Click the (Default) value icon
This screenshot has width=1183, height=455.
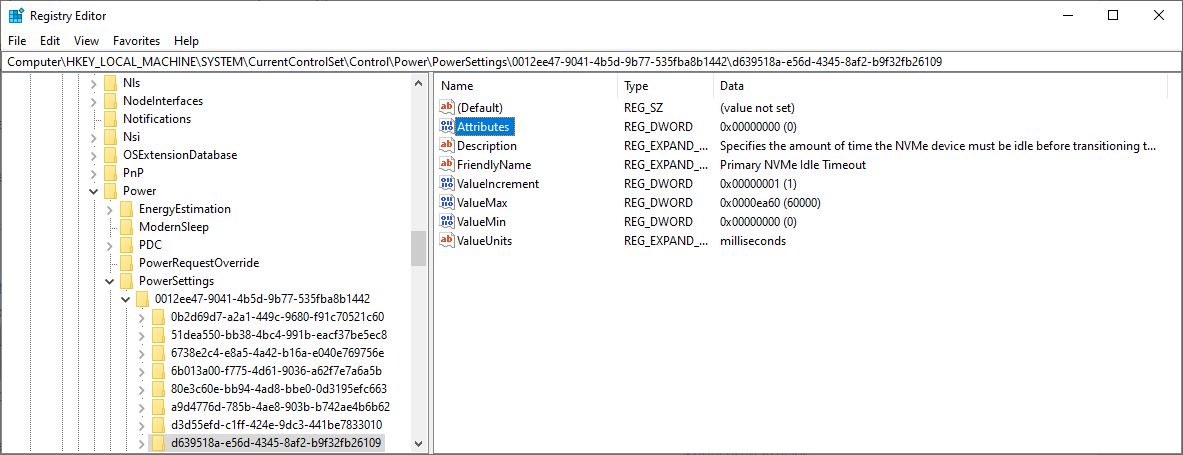447,108
